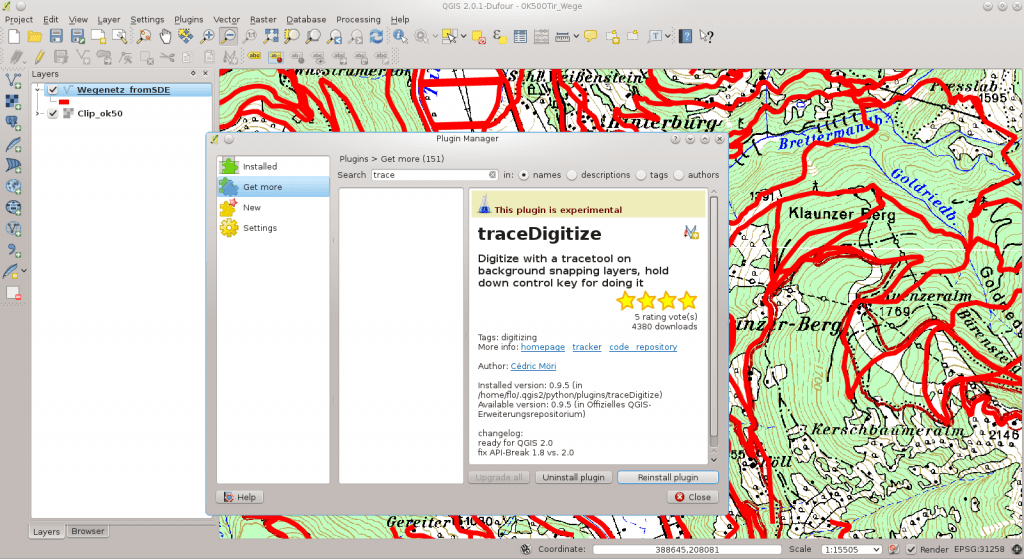
Task: Expand the Clip_ok50 layer tree node
Action: [38, 114]
